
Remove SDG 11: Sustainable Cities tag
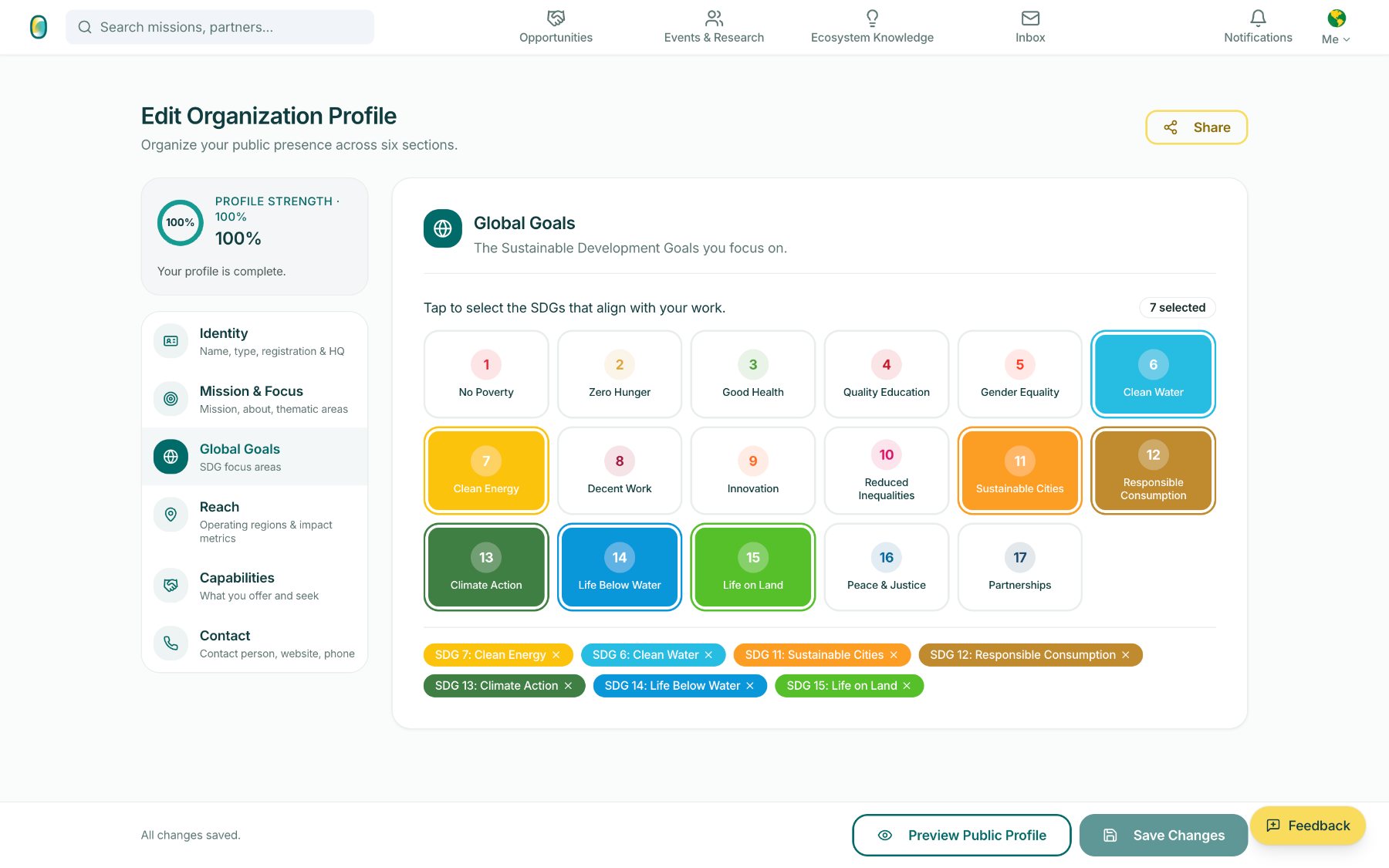coord(894,655)
